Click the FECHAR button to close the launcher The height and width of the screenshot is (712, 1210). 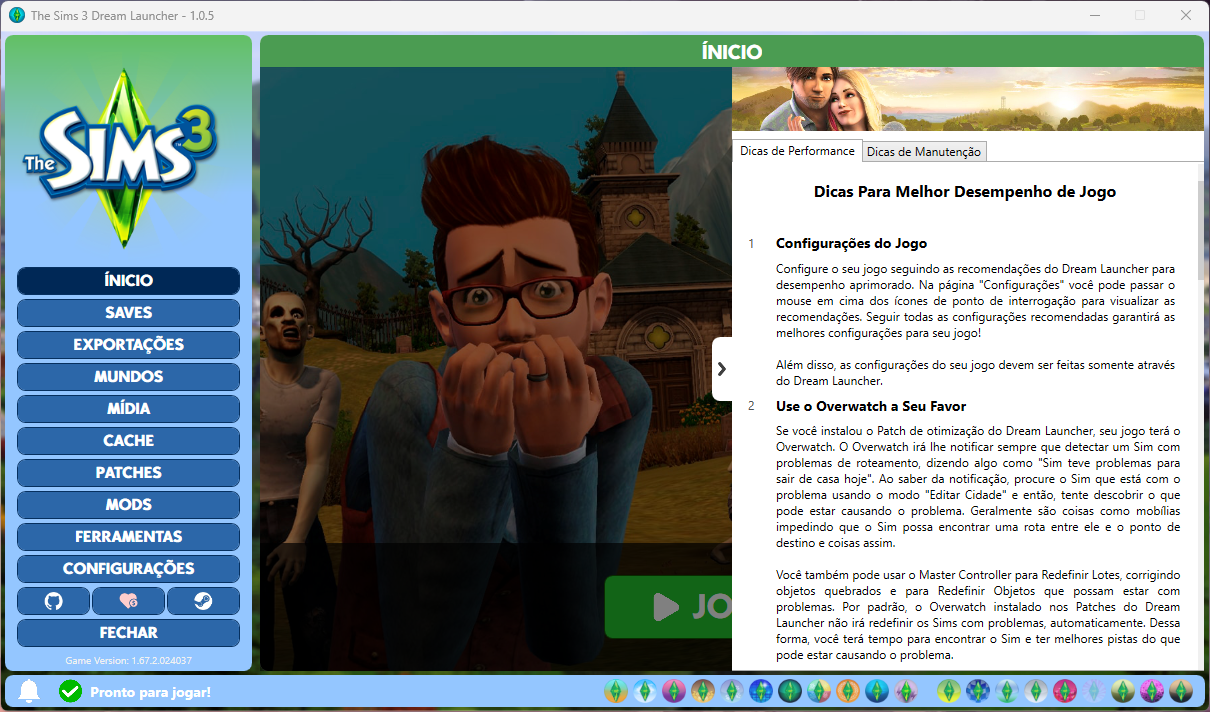tap(128, 633)
